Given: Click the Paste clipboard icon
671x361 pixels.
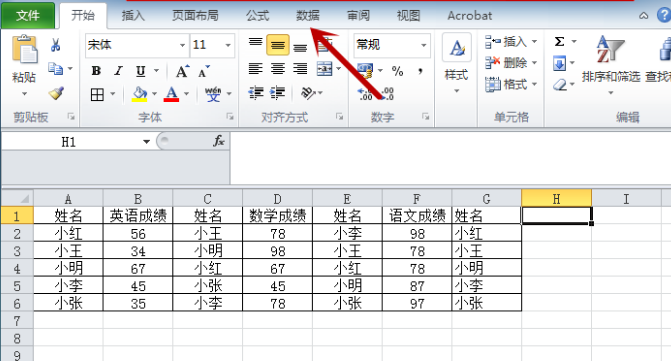Looking at the screenshot, I should [24, 50].
